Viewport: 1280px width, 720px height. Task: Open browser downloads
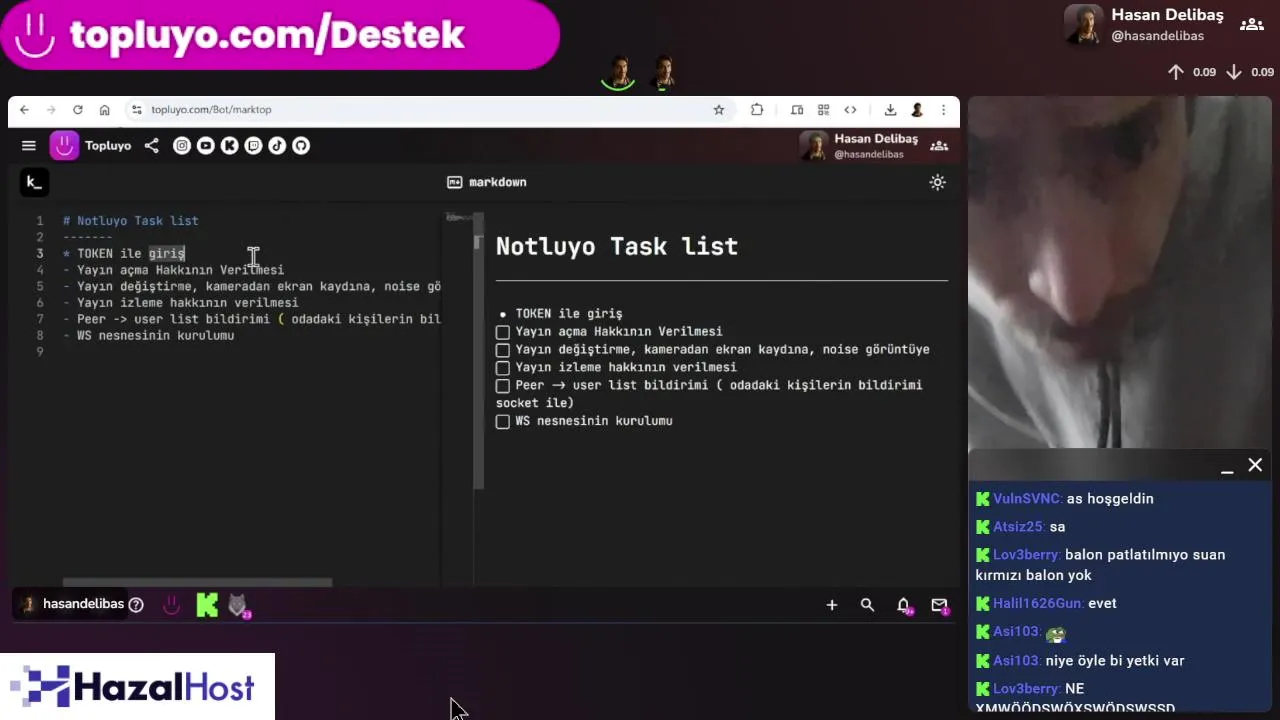pos(890,110)
